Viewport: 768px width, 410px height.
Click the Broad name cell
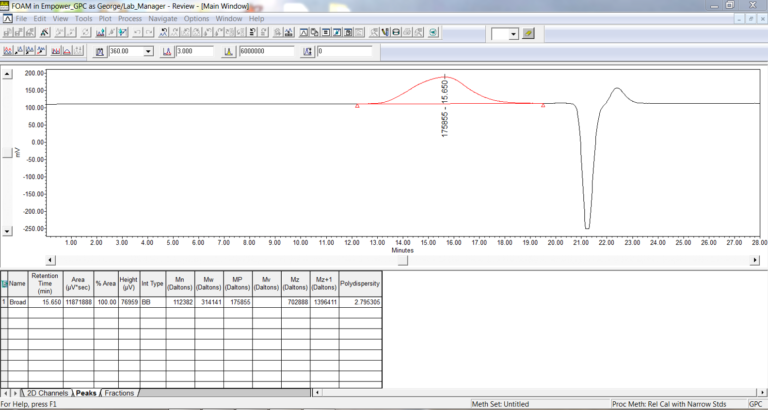[x=18, y=302]
